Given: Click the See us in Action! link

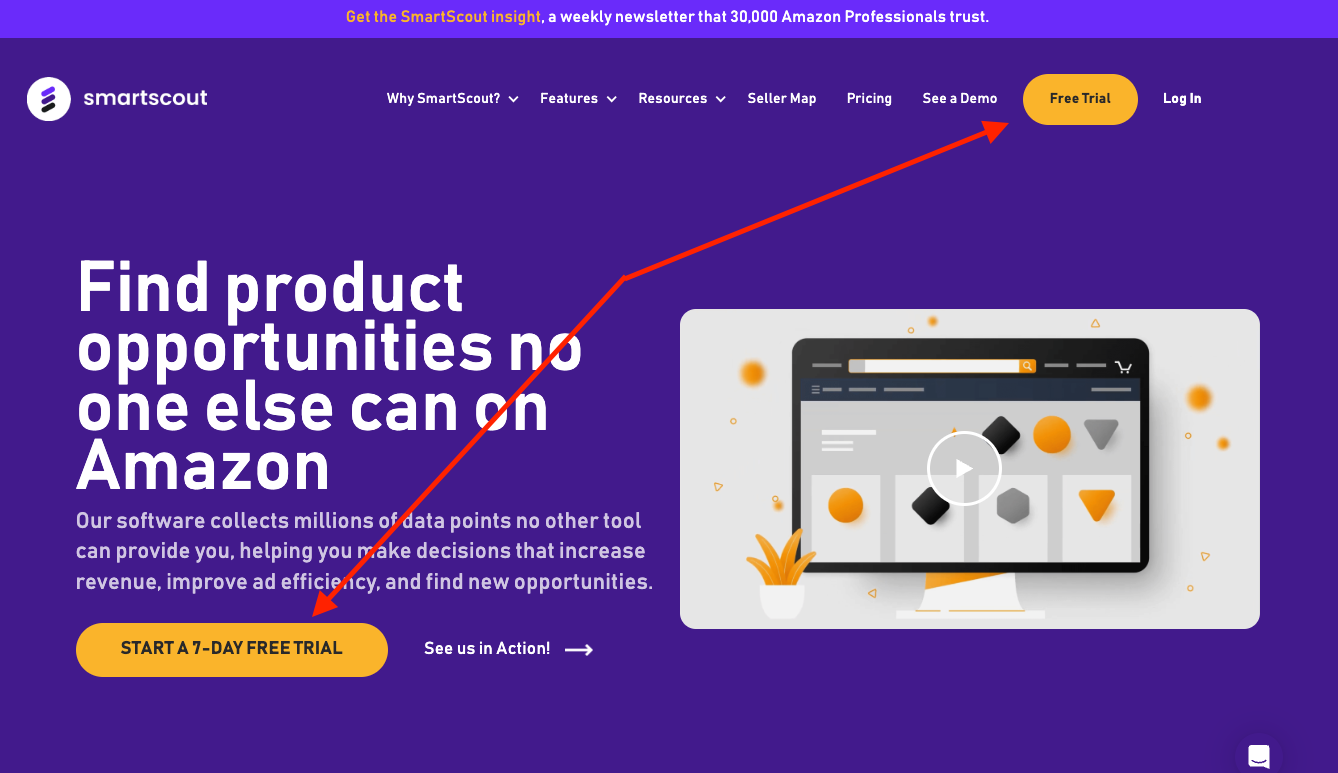Looking at the screenshot, I should 487,649.
